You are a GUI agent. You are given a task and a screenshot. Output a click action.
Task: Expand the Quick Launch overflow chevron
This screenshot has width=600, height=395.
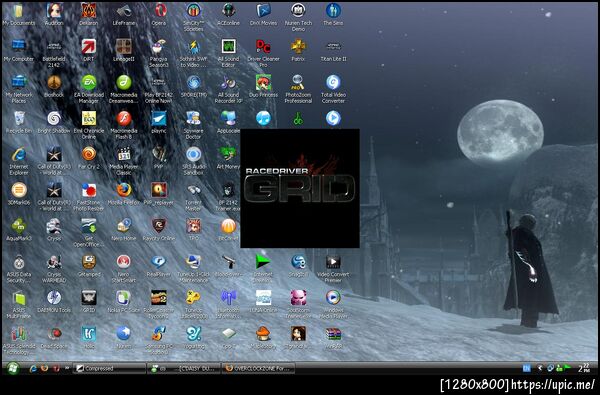point(67,368)
